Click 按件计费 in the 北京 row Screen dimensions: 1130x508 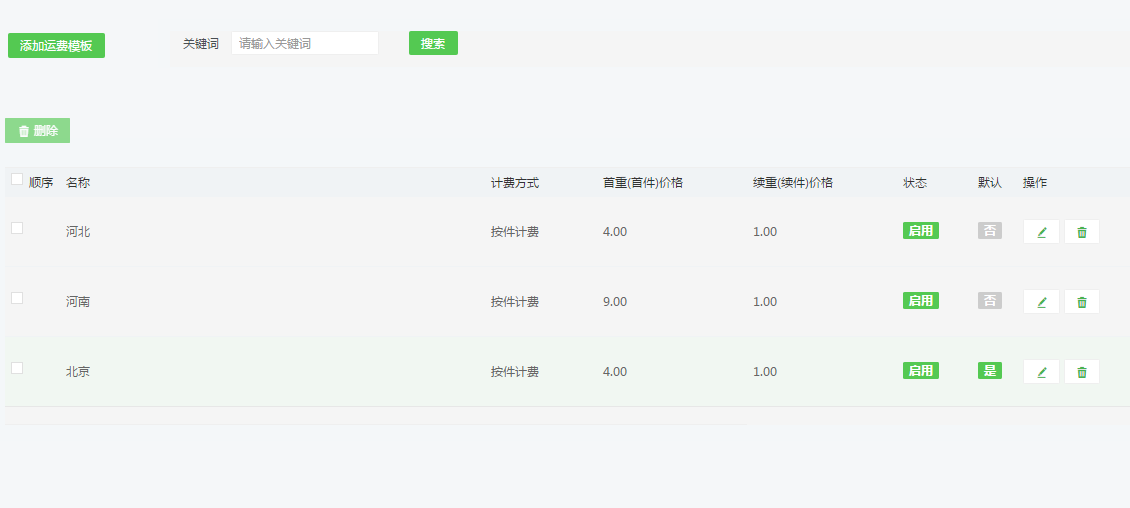(515, 372)
